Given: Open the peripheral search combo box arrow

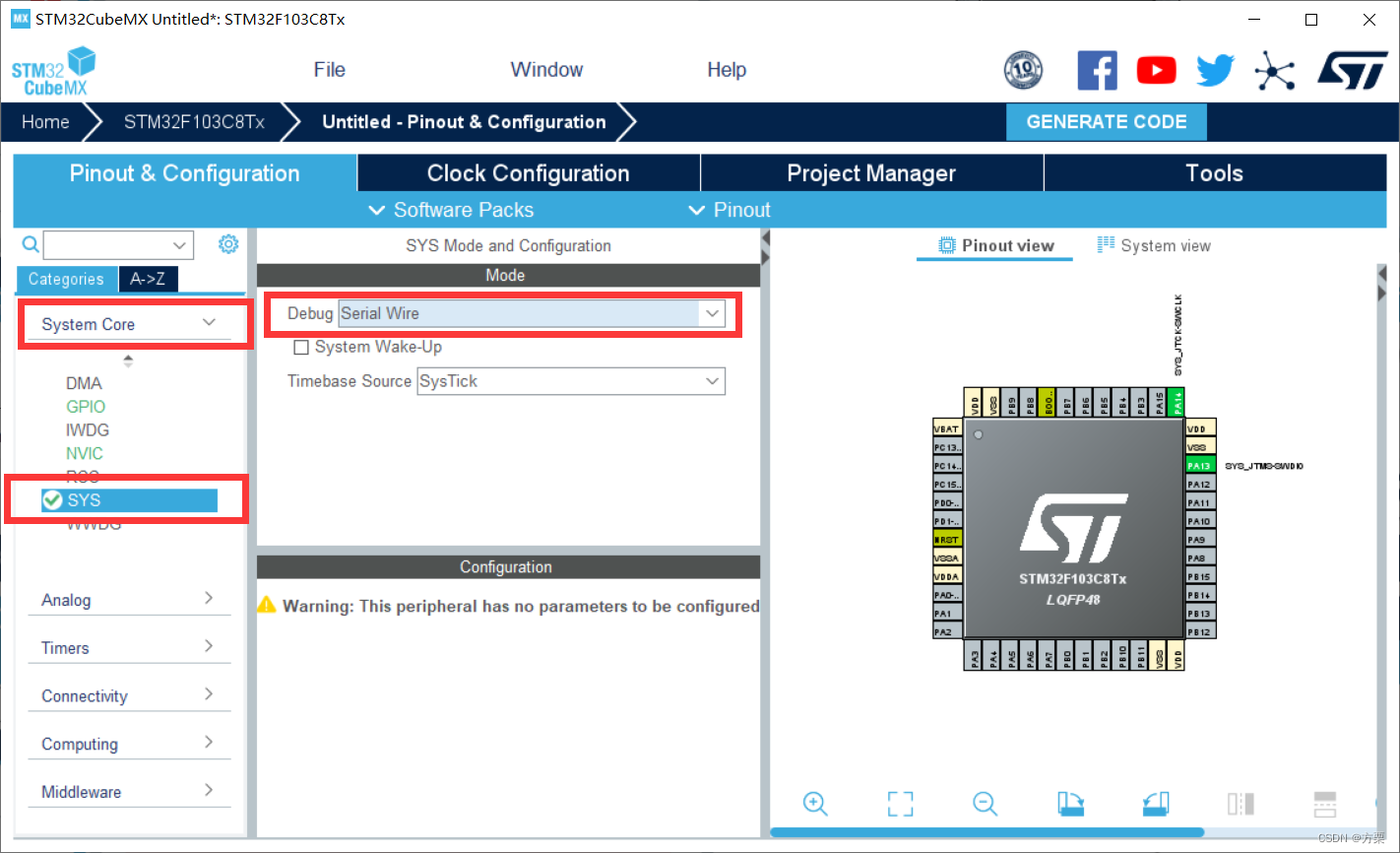Looking at the screenshot, I should [x=180, y=245].
